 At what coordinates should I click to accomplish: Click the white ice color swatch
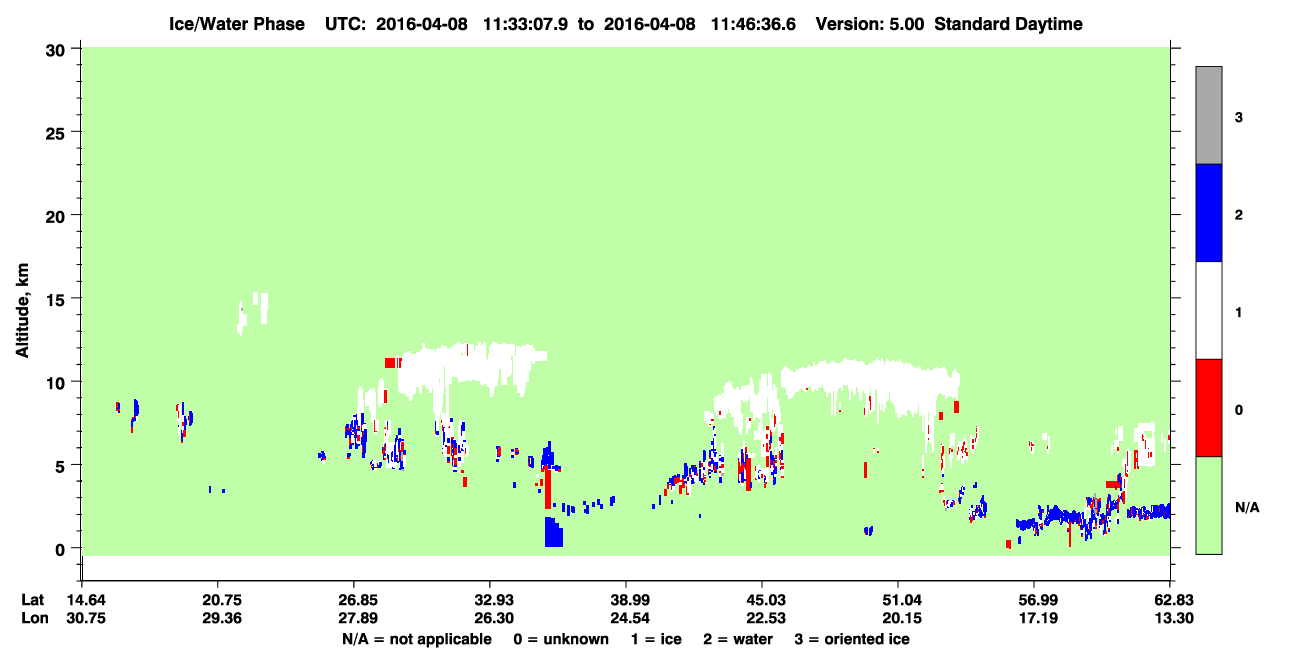[x=1208, y=310]
